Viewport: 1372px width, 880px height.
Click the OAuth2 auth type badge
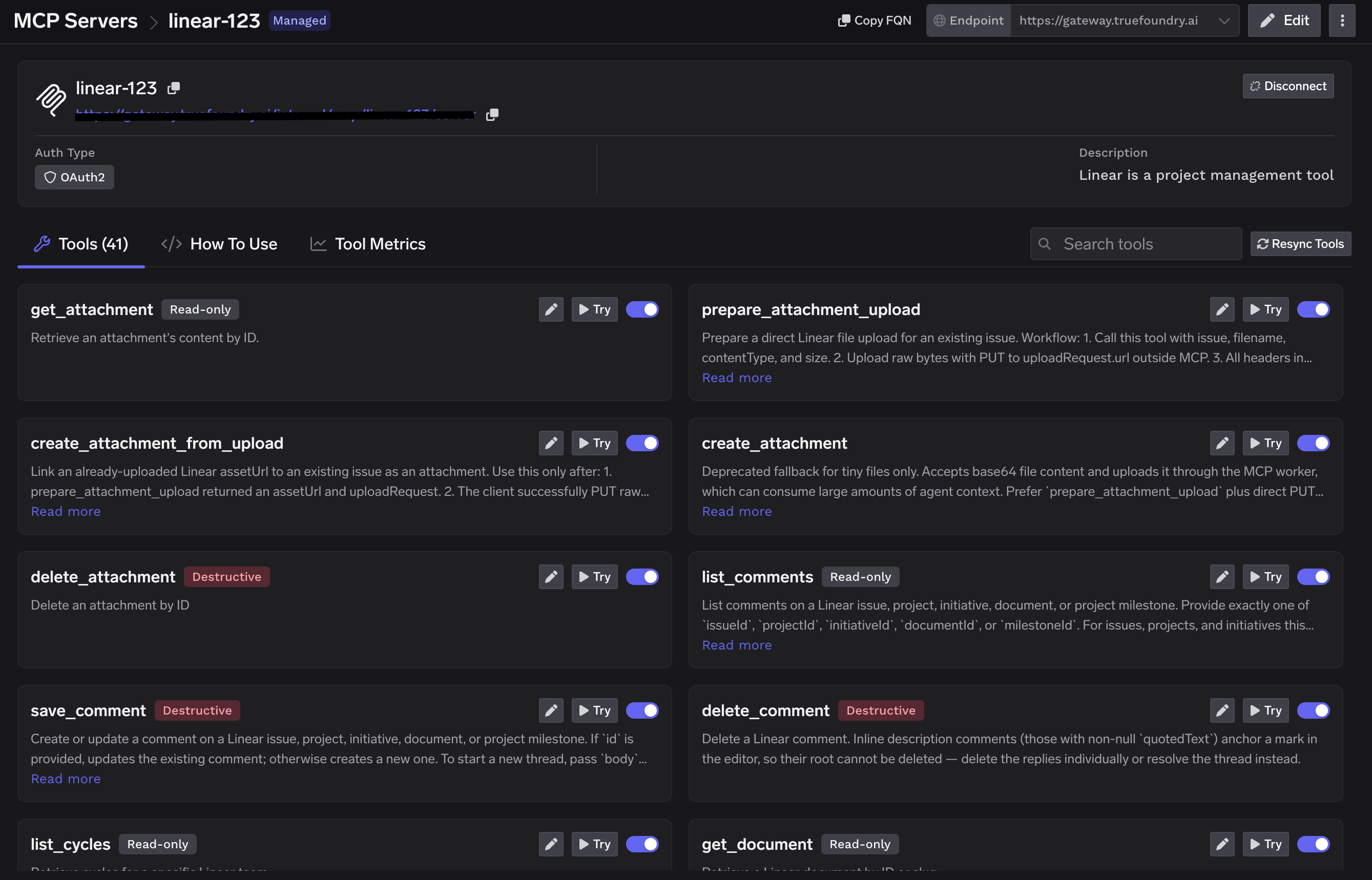coord(74,177)
